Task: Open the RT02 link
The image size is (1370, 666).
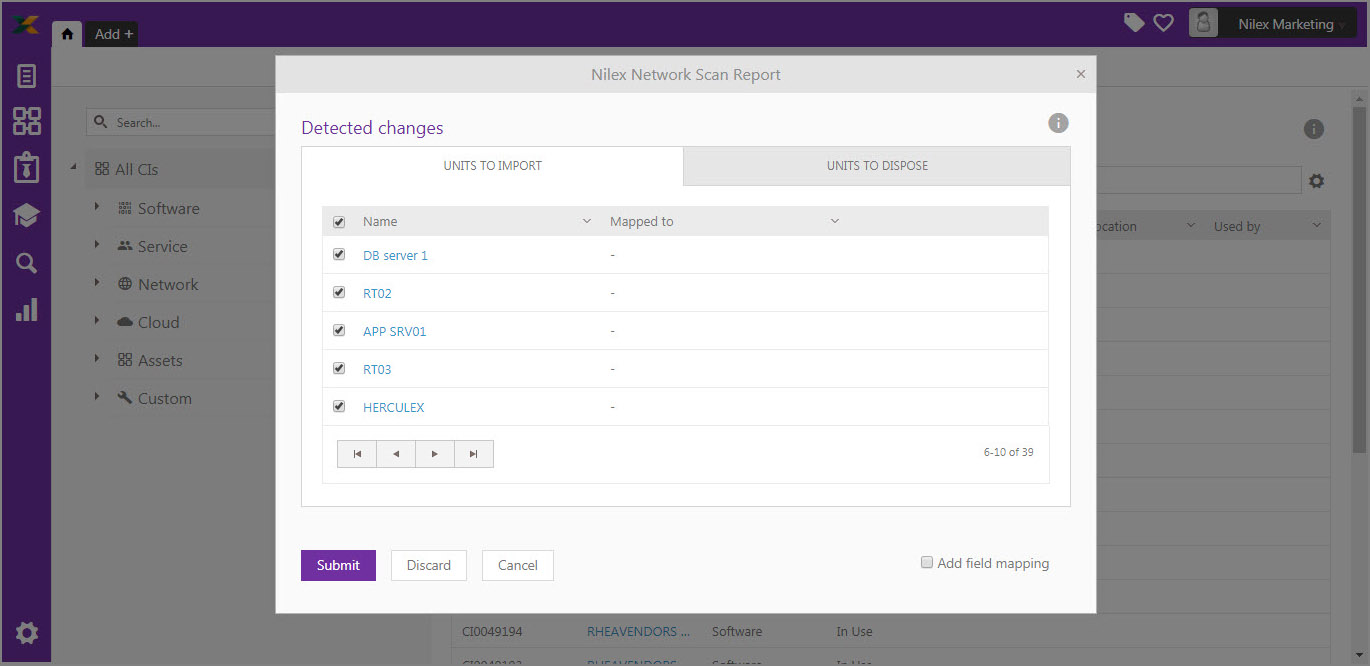Action: [x=377, y=294]
